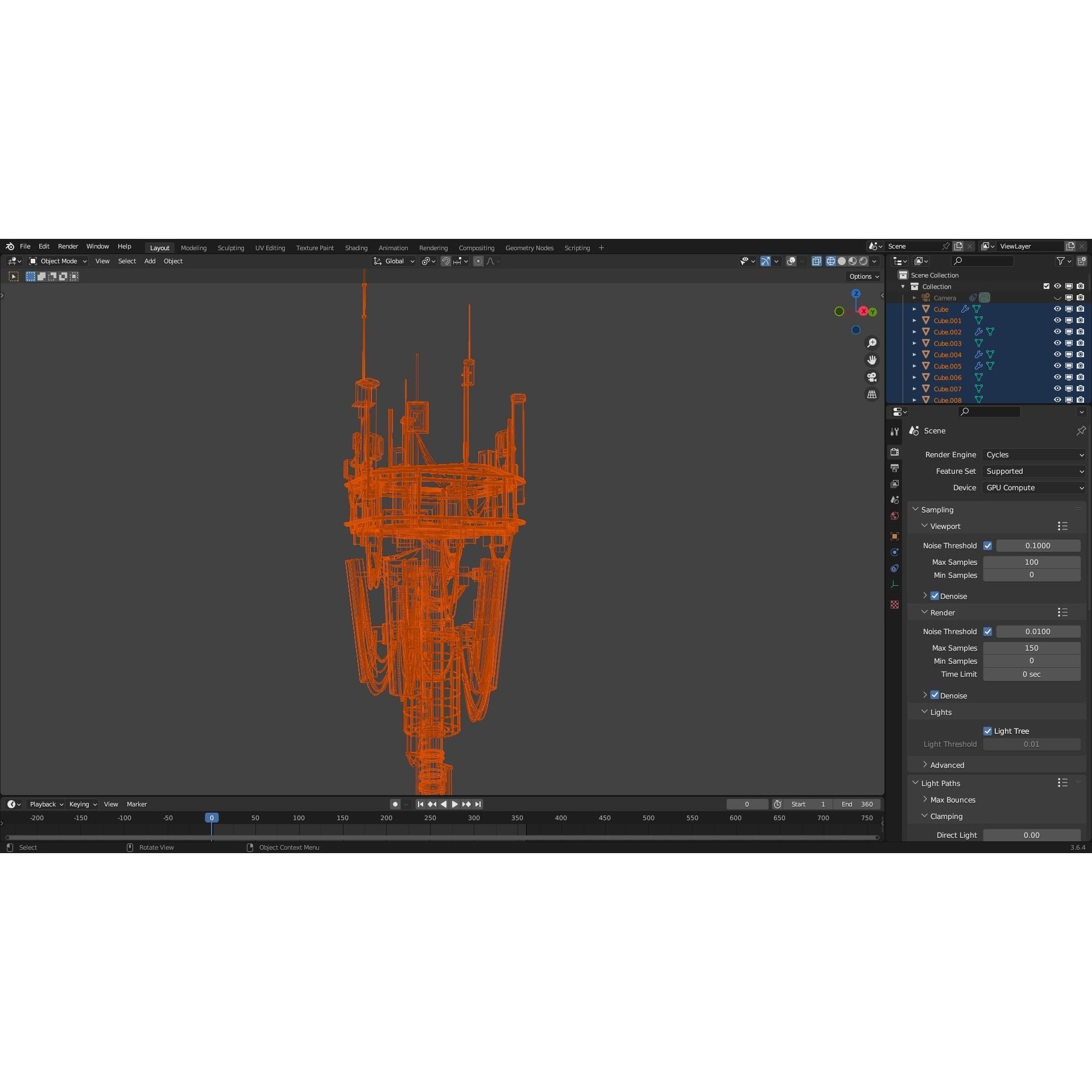This screenshot has width=1092, height=1092.
Task: Click the Modifier wrench icon next to Cube
Action: click(x=966, y=309)
